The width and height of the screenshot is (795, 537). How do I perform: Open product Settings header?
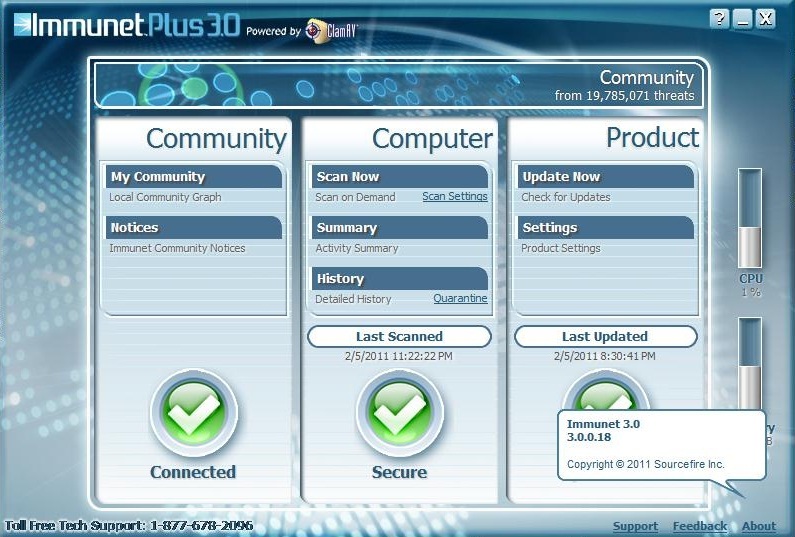pyautogui.click(x=606, y=227)
